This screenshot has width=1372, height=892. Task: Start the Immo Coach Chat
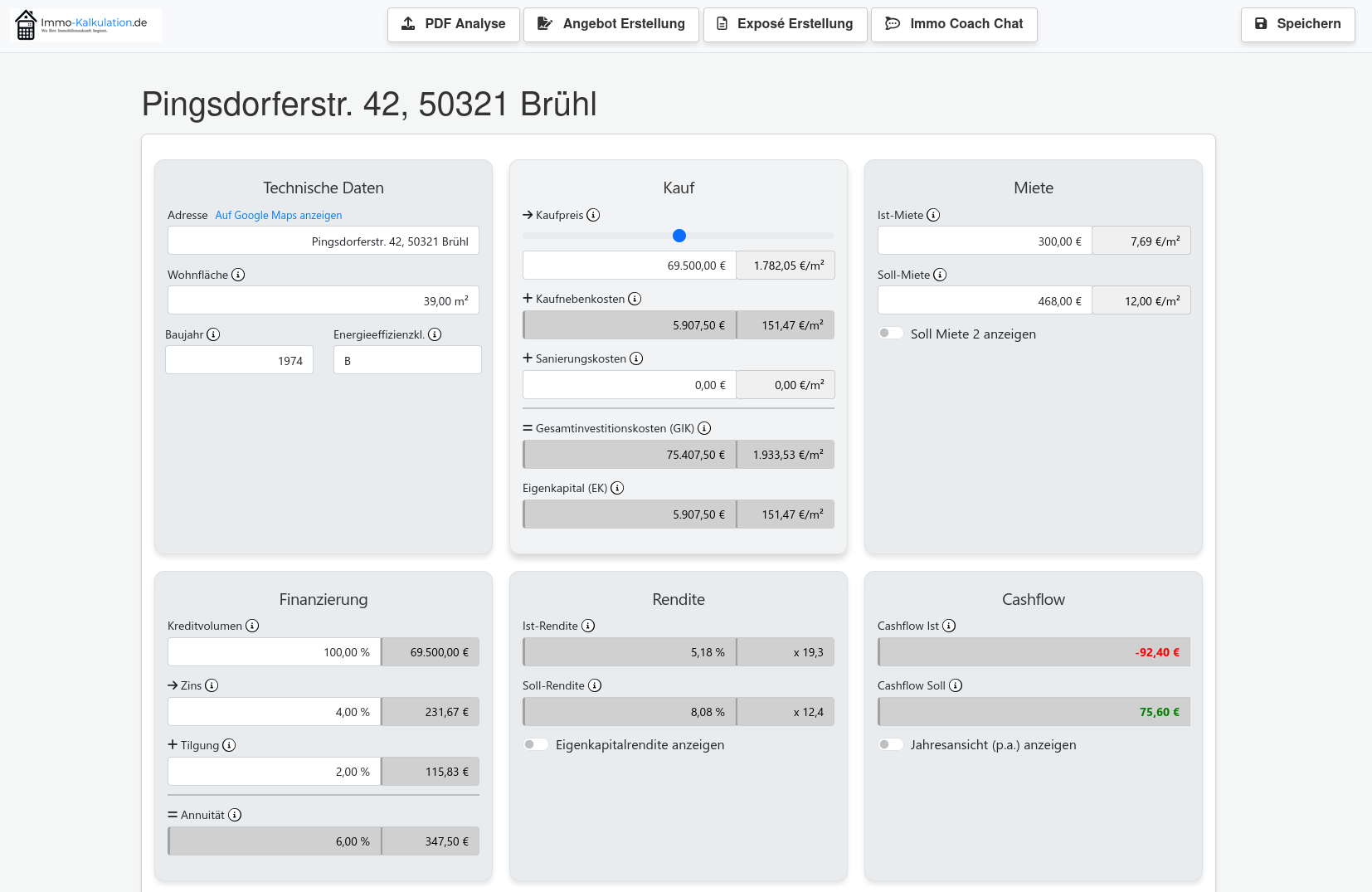point(954,24)
